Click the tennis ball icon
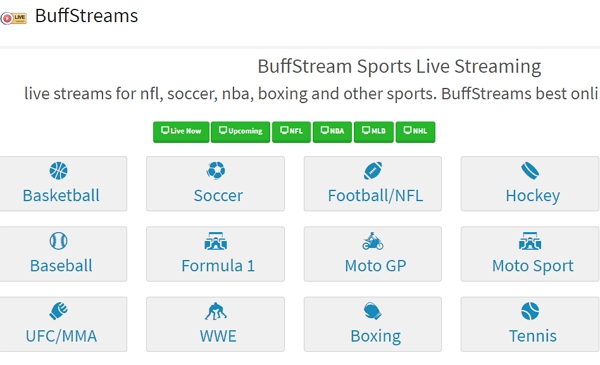The width and height of the screenshot is (600, 365). [x=530, y=311]
